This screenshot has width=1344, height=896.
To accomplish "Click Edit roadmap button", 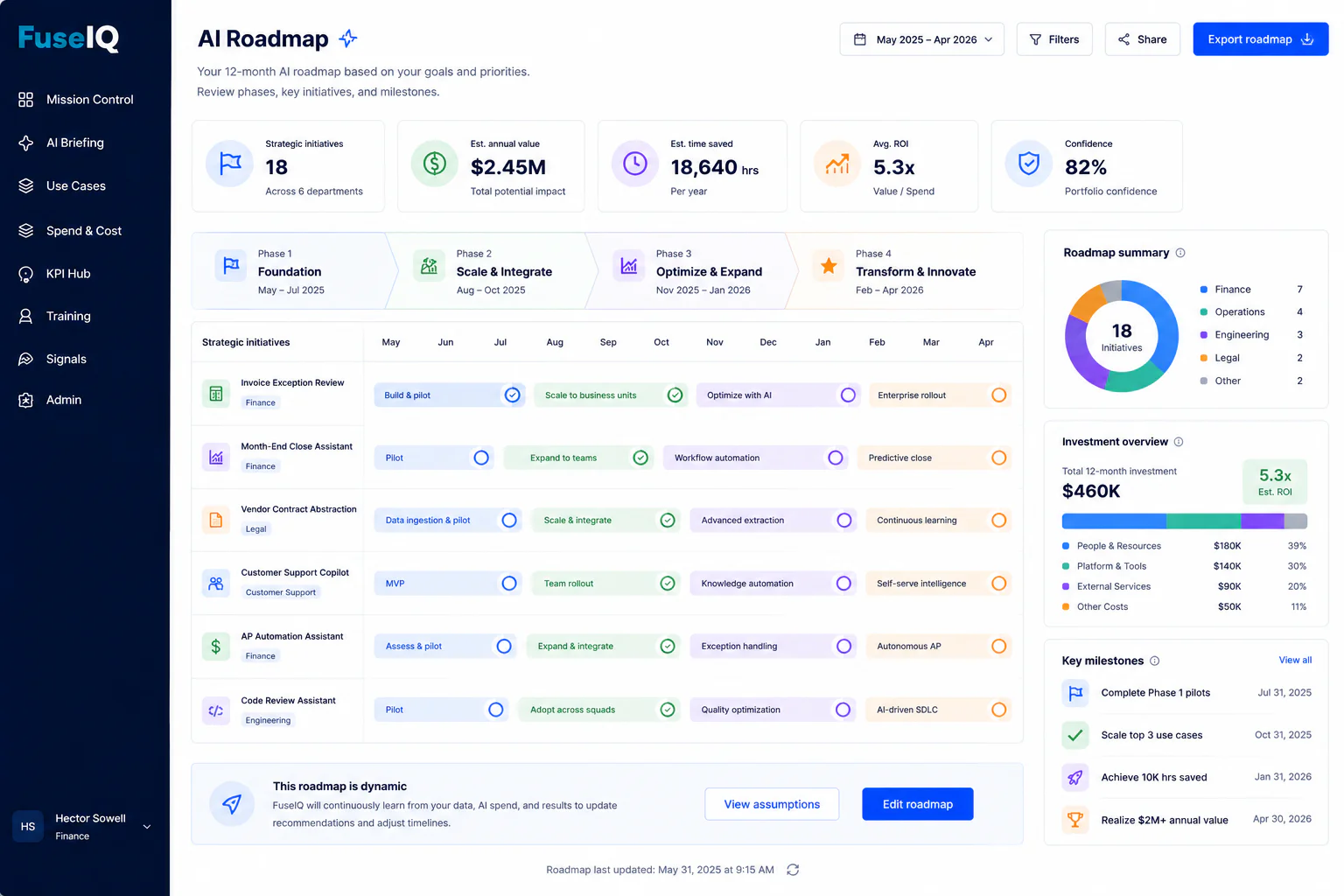I will click(x=917, y=804).
